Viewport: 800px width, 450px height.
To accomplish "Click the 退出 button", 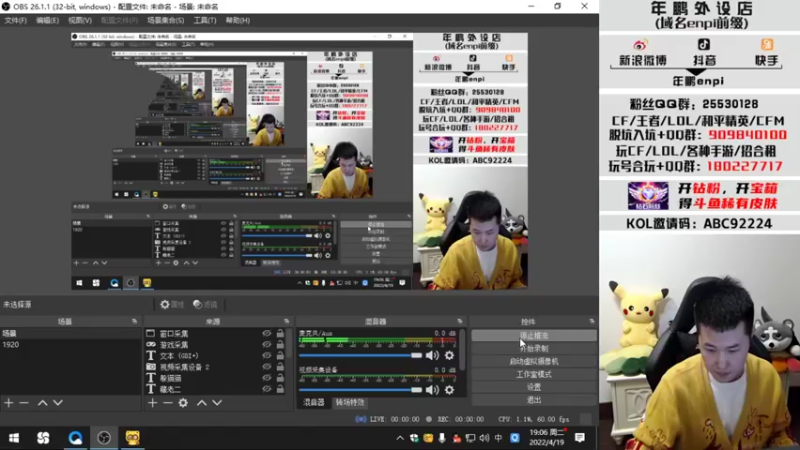I will point(534,400).
